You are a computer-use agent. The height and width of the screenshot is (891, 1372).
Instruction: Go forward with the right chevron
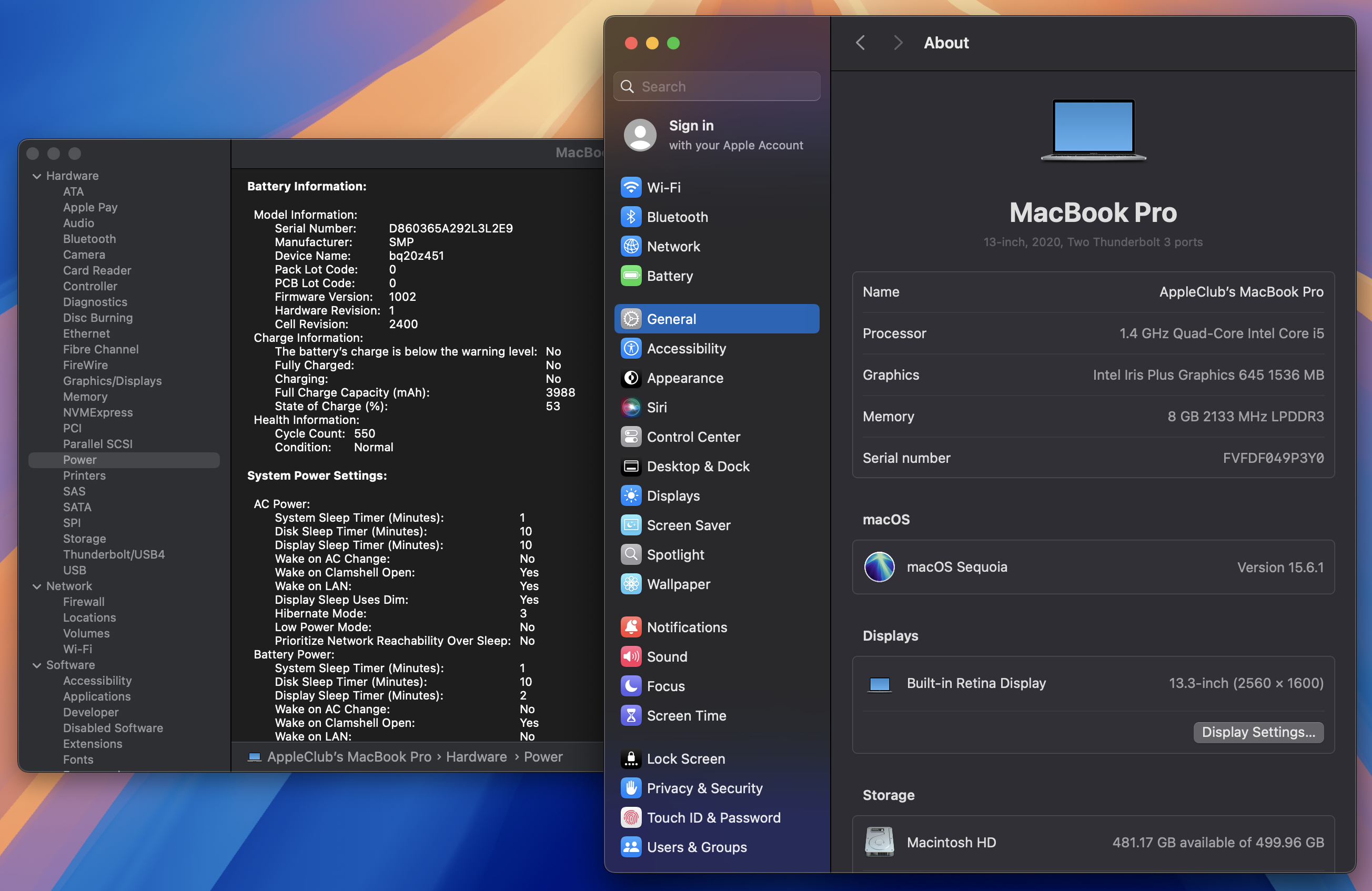(897, 43)
